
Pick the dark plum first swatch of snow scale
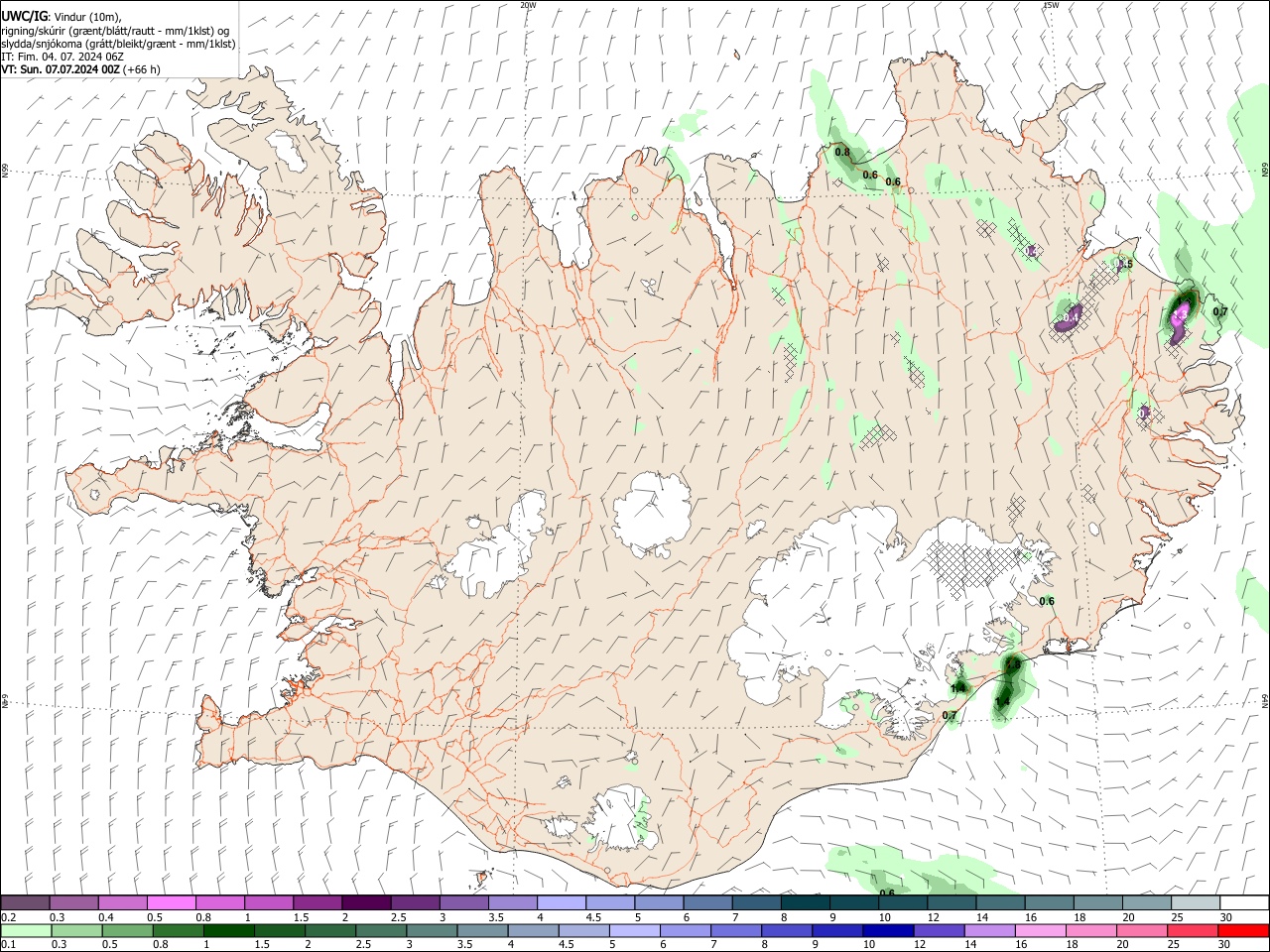tap(25, 903)
